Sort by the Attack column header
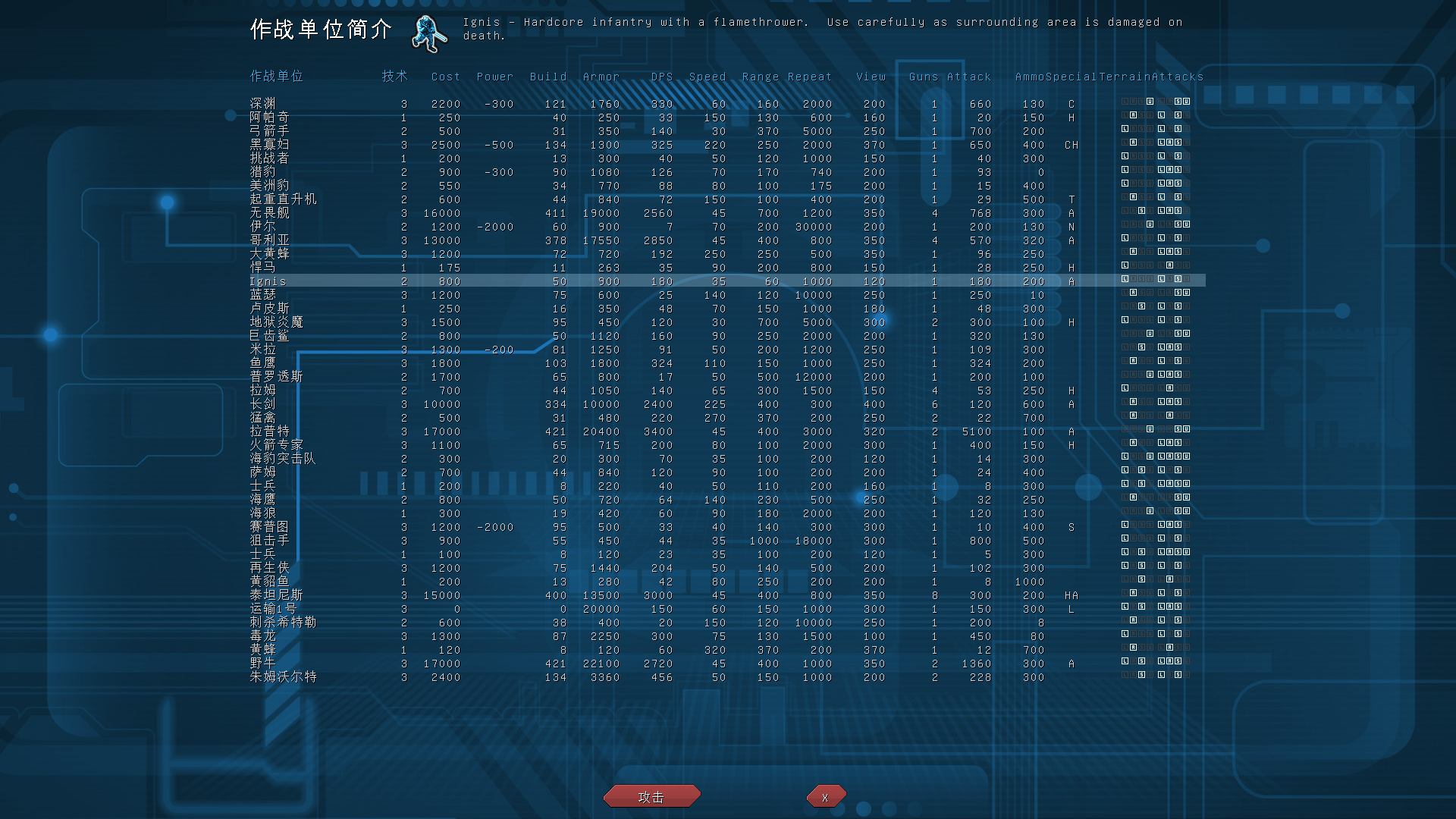 point(969,77)
